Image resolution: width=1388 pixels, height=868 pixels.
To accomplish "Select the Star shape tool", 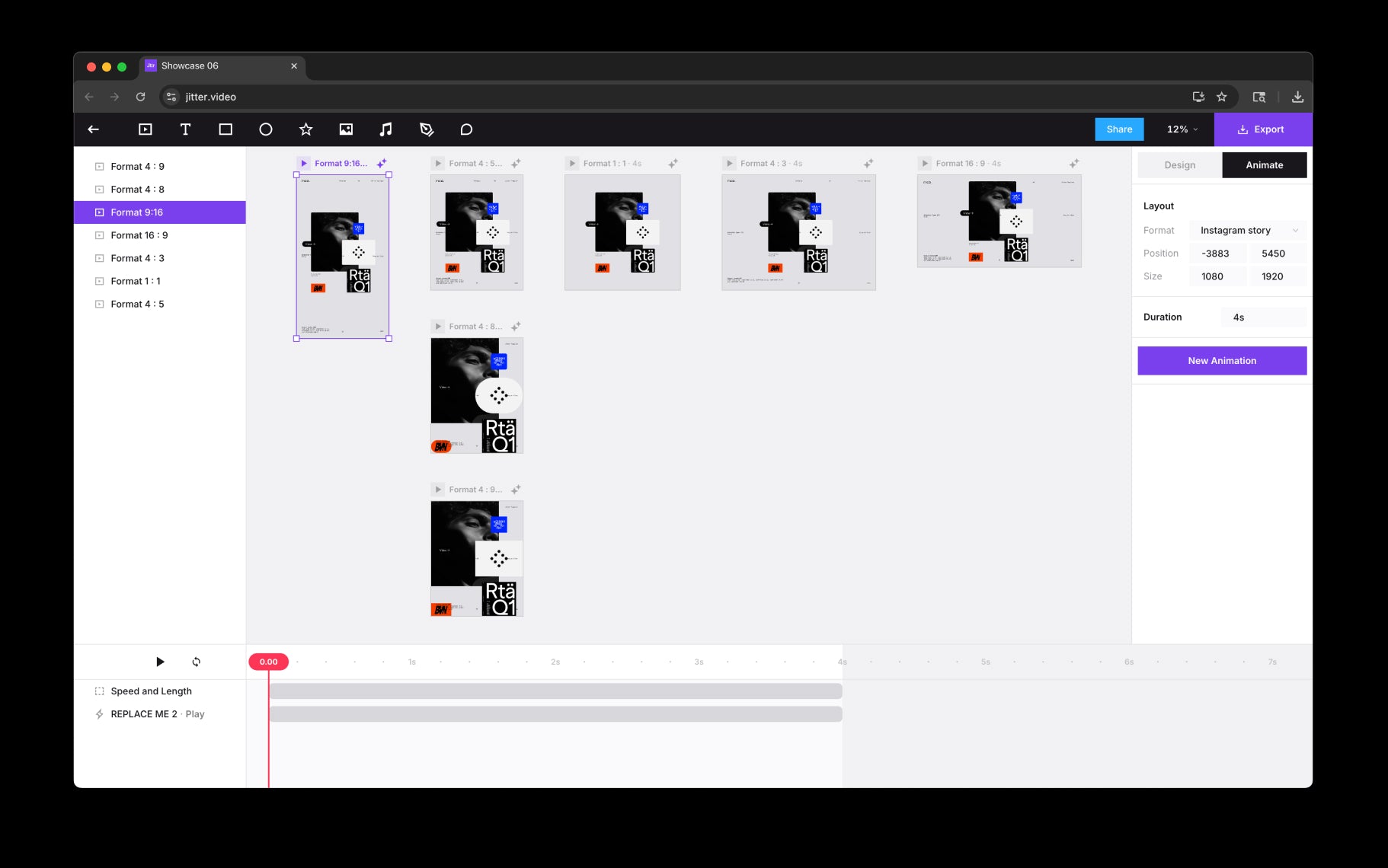I will pos(305,129).
